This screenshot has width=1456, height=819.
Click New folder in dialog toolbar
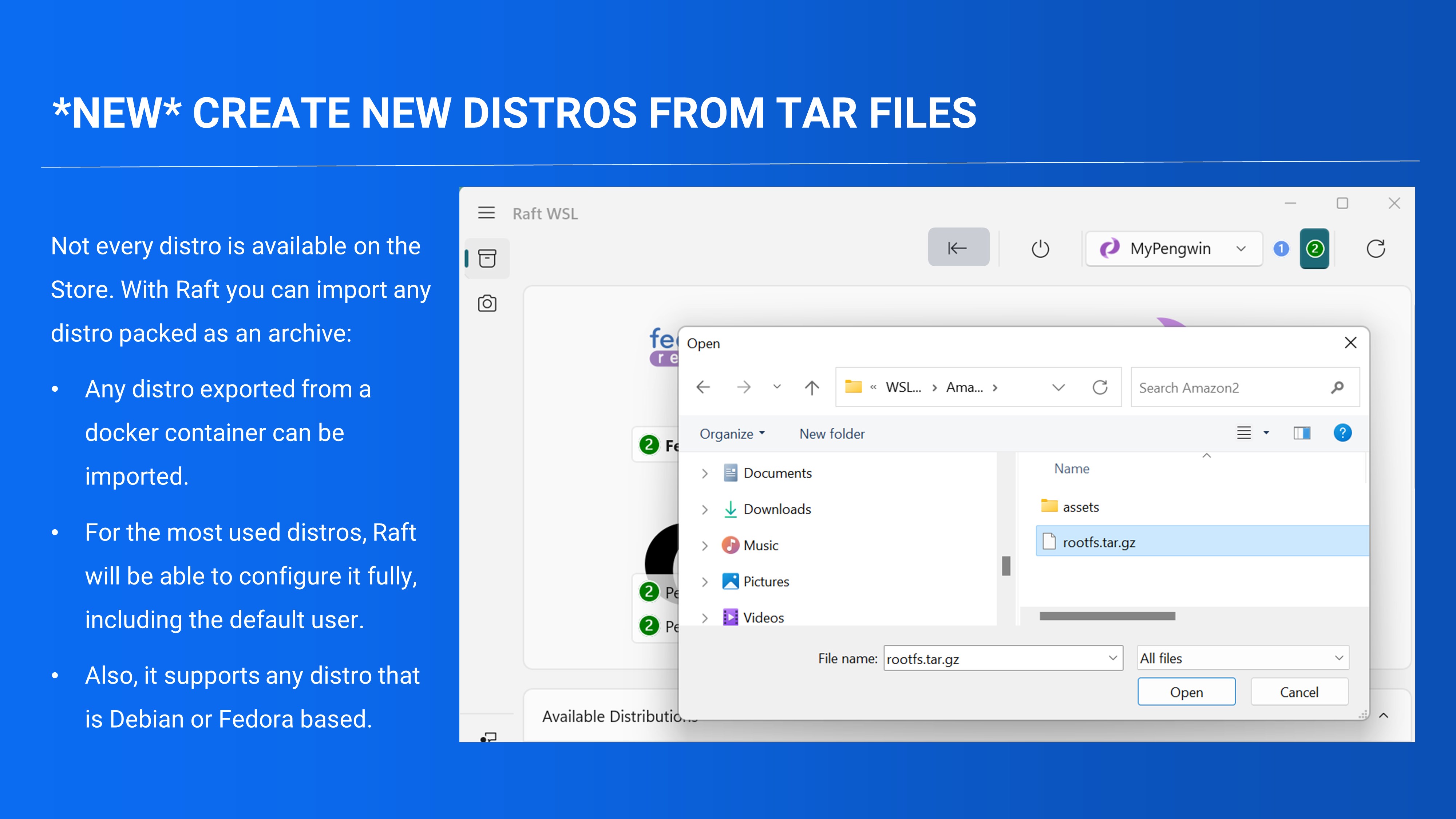click(x=831, y=434)
